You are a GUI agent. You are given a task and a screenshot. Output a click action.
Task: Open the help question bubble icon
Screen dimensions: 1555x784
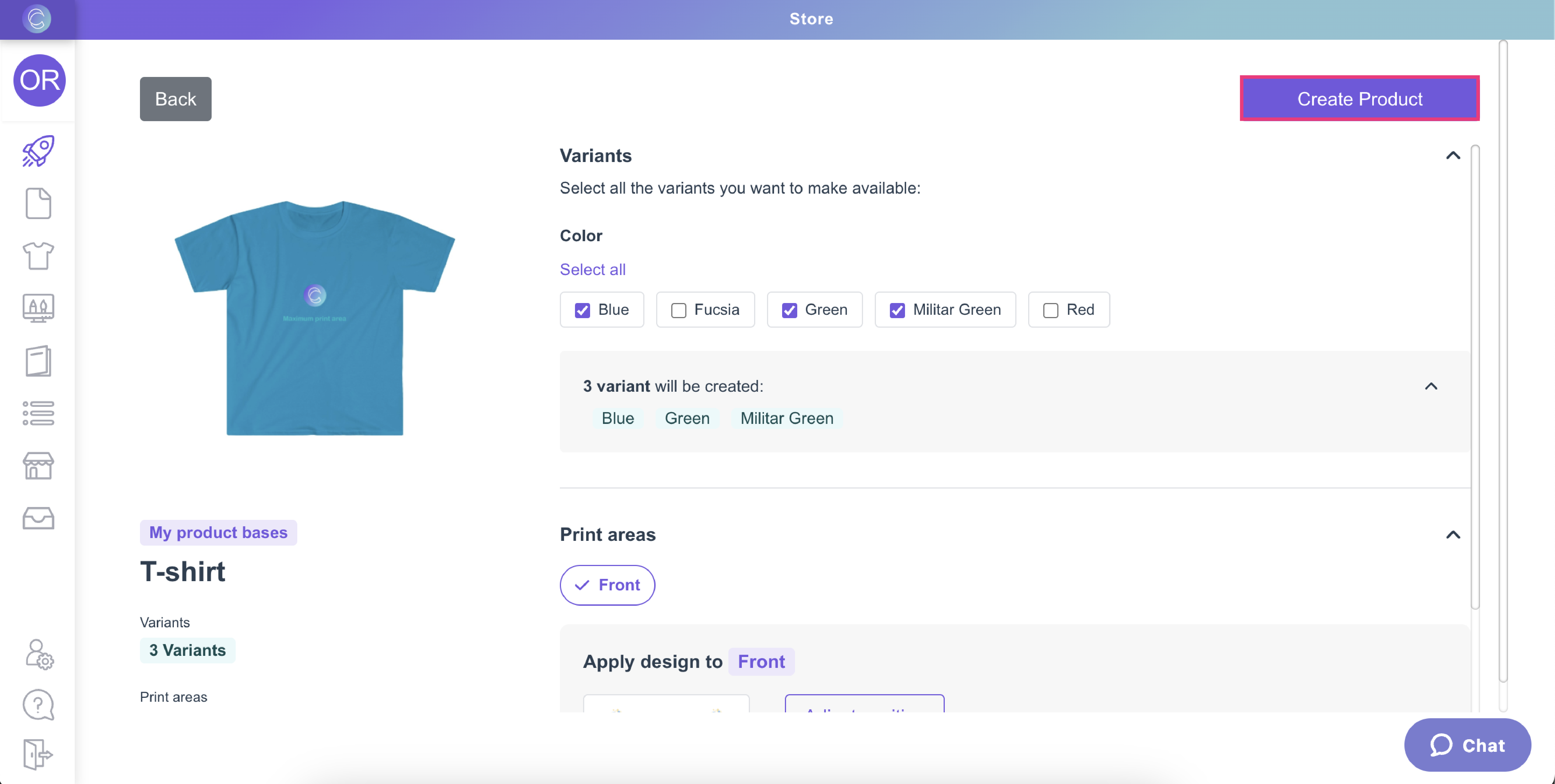[38, 704]
